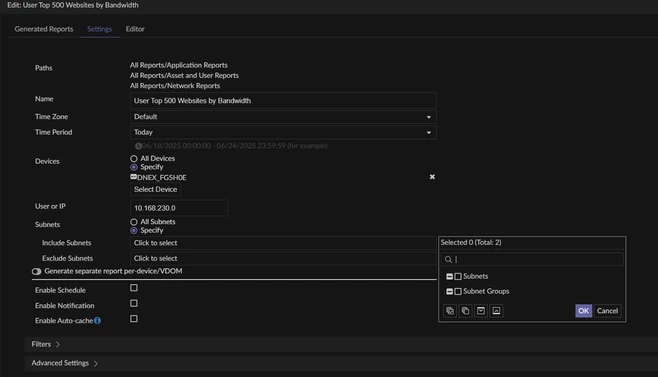Check the Subnets checkbox

(458, 276)
